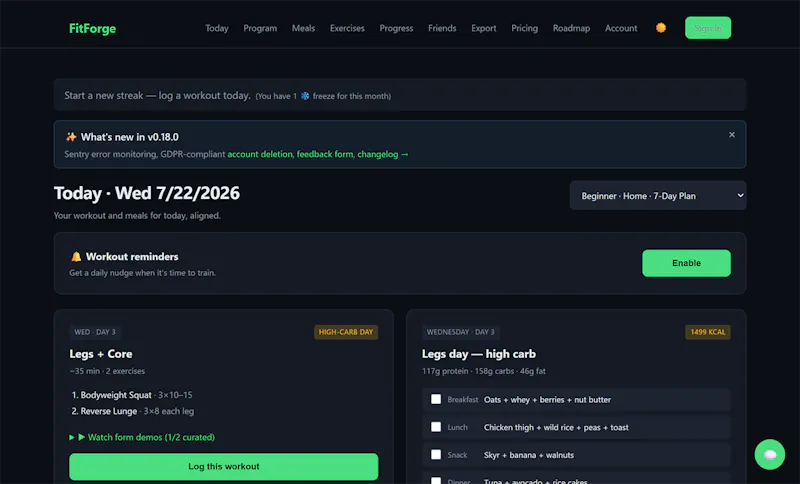
Task: Open the Program nav item
Action: point(260,28)
